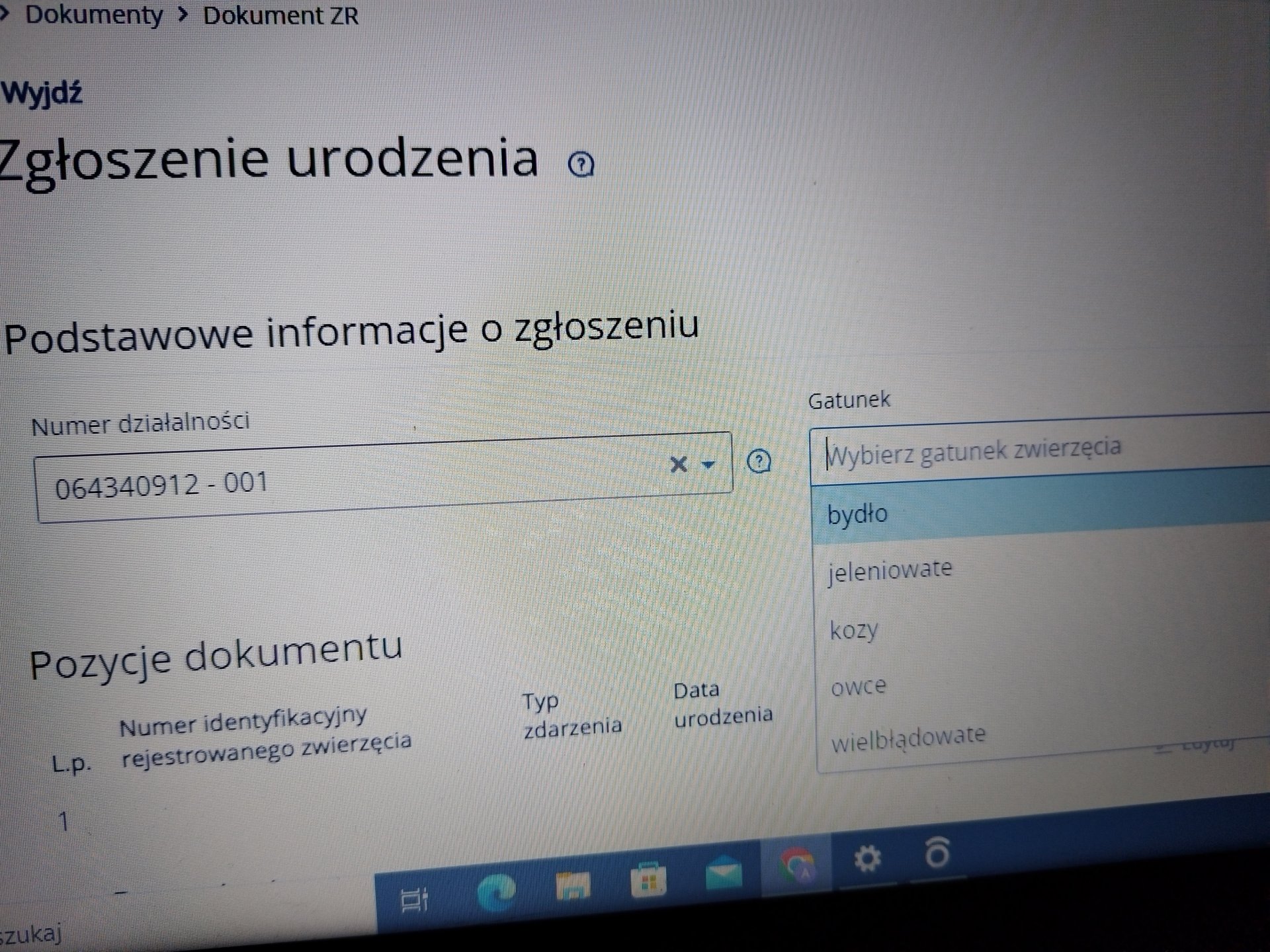Open Microsoft Store from taskbar
1270x952 pixels.
(648, 881)
